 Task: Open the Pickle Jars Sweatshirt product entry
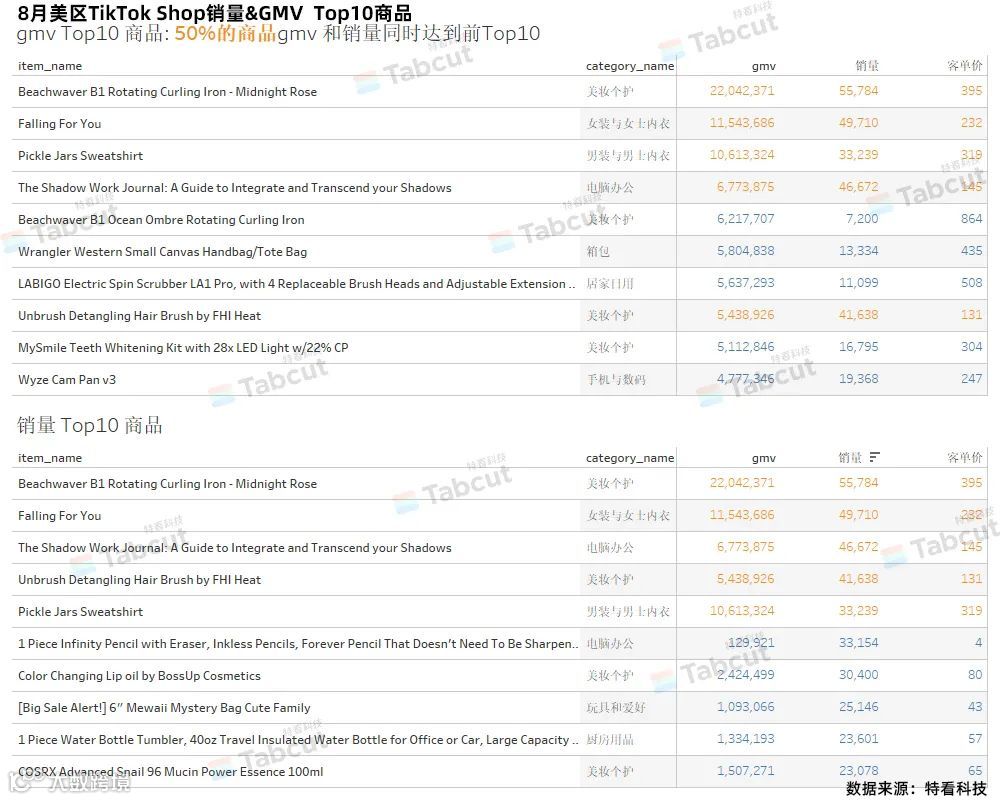click(x=80, y=155)
